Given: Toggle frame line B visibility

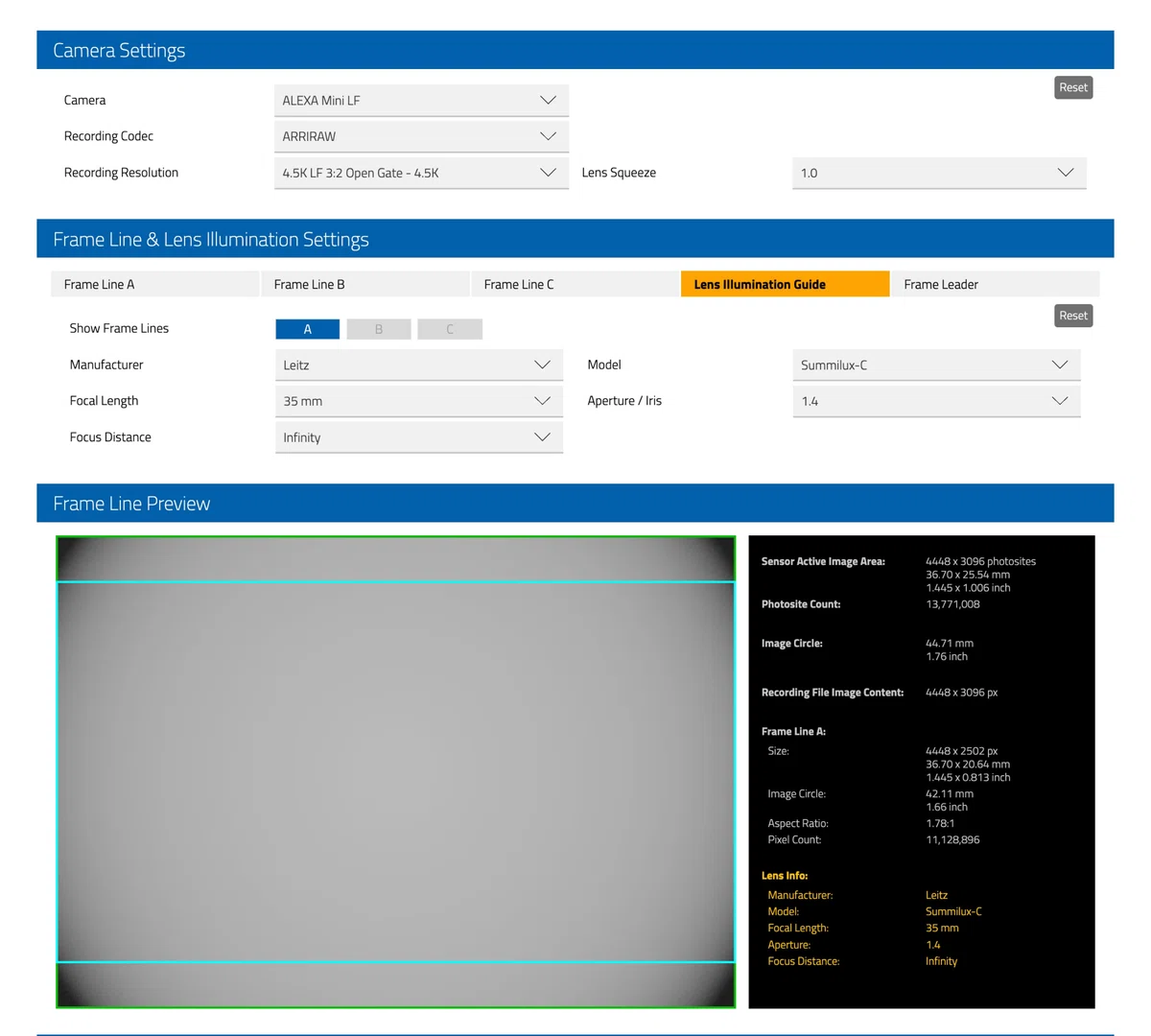Looking at the screenshot, I should tap(379, 329).
